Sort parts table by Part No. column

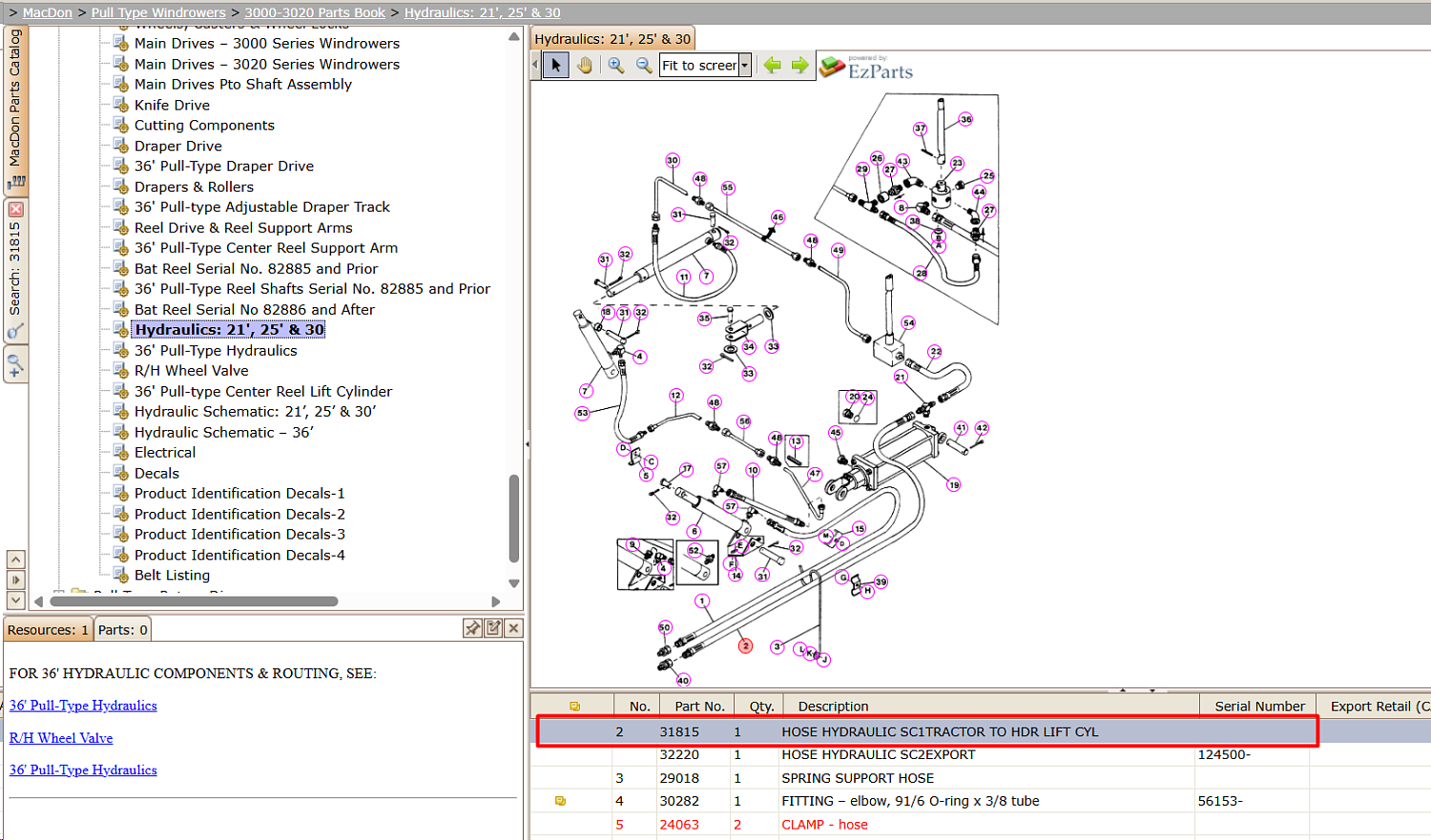699,707
